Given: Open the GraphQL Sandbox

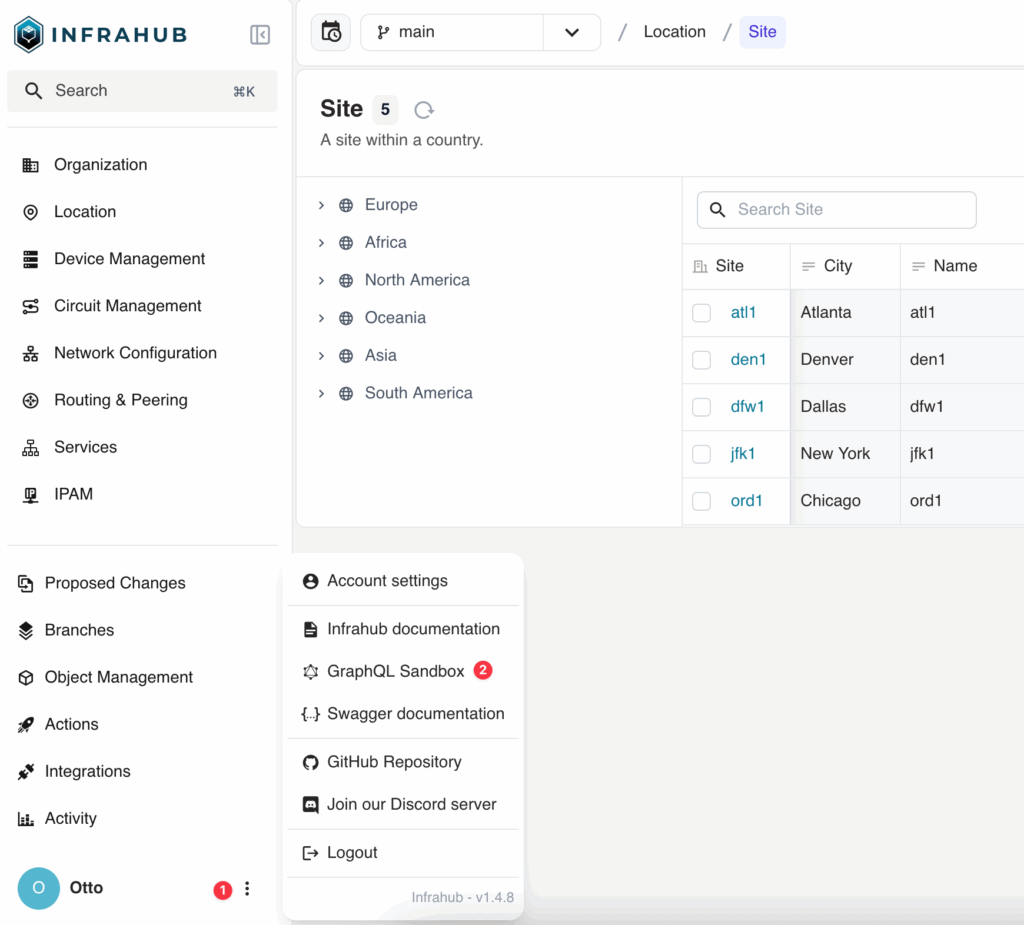Looking at the screenshot, I should (394, 670).
